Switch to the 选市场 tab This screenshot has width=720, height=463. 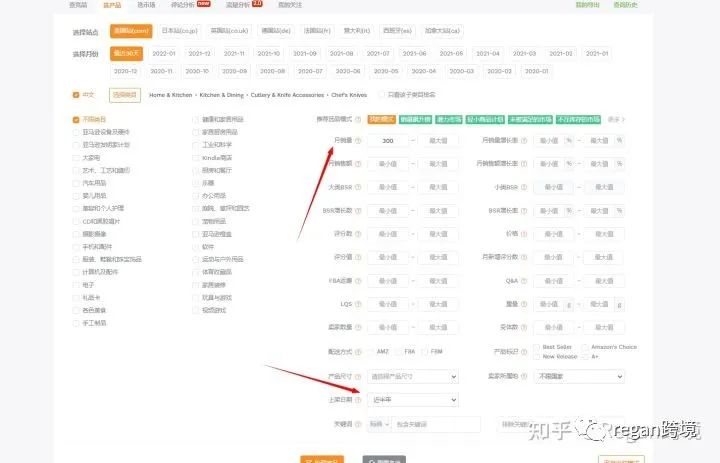[146, 5]
